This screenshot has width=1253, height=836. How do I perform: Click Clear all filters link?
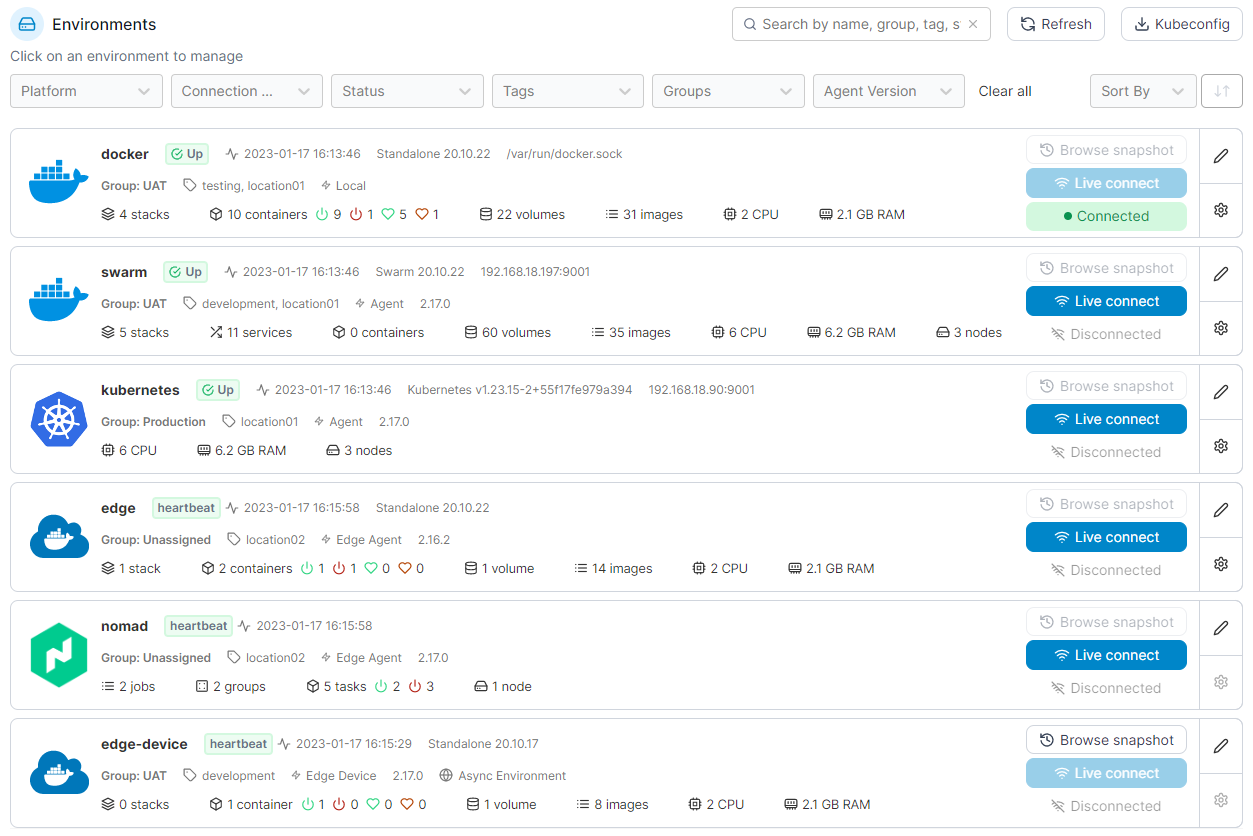pyautogui.click(x=1005, y=91)
